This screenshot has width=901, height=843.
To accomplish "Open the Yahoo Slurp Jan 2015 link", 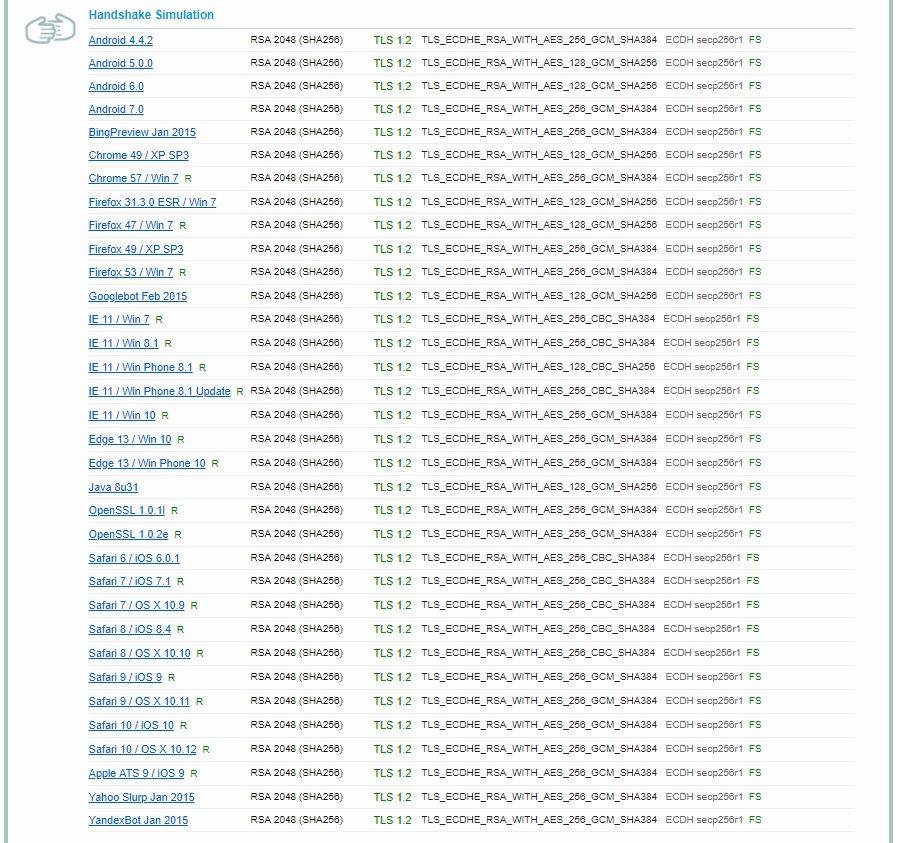I will point(141,798).
